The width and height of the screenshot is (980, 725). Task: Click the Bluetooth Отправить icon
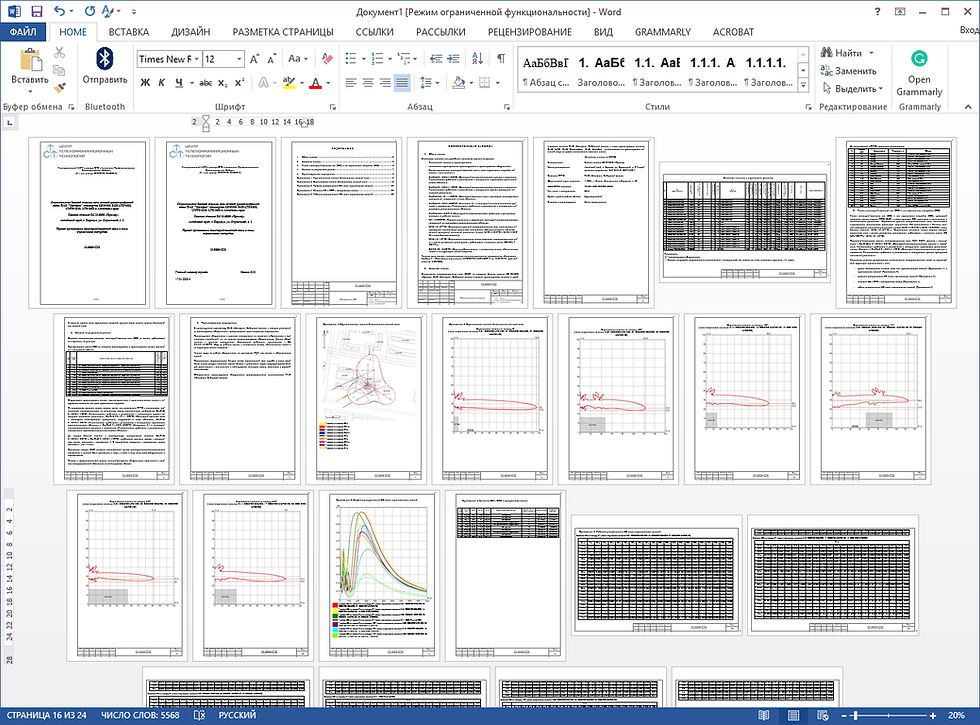[104, 66]
